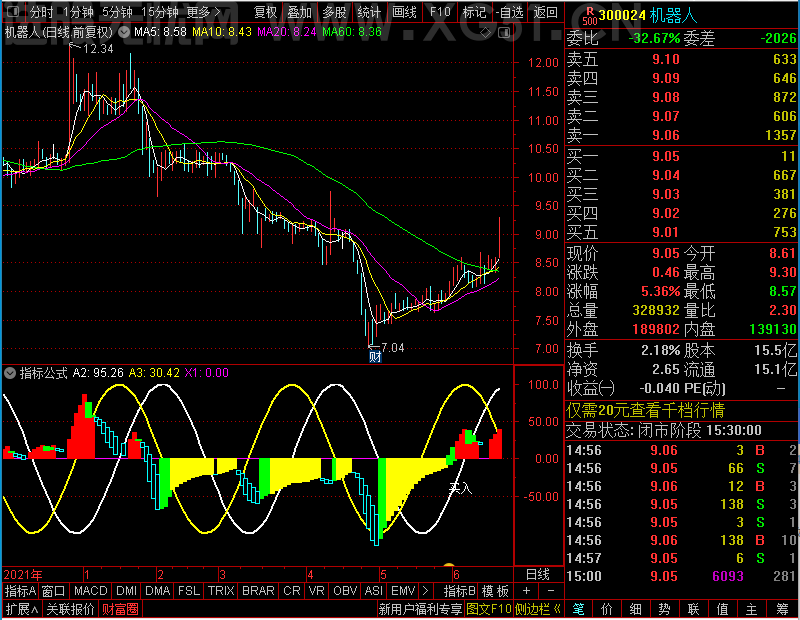Switch to 5分钟 period
The height and width of the screenshot is (620, 800).
coord(117,12)
